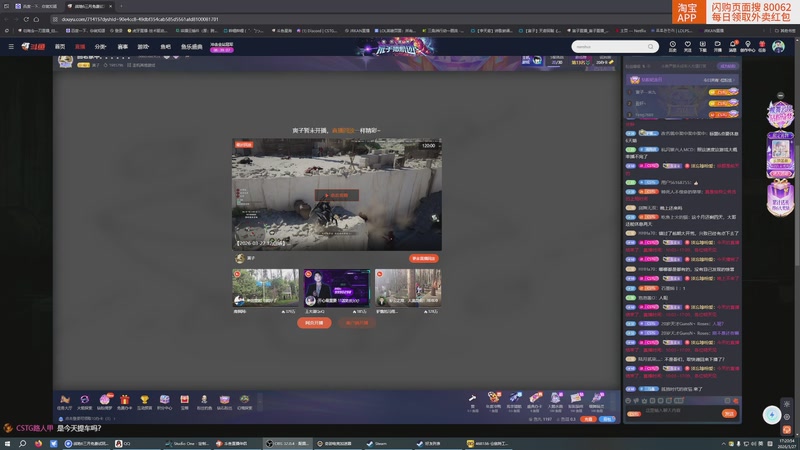
Task: Open the purple swirl activity icon
Action: (84, 402)
